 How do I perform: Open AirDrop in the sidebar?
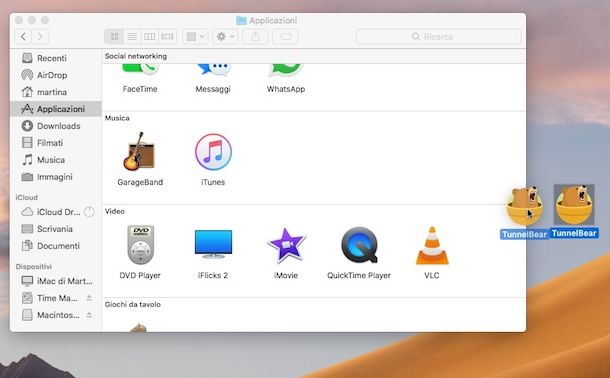pyautogui.click(x=56, y=75)
